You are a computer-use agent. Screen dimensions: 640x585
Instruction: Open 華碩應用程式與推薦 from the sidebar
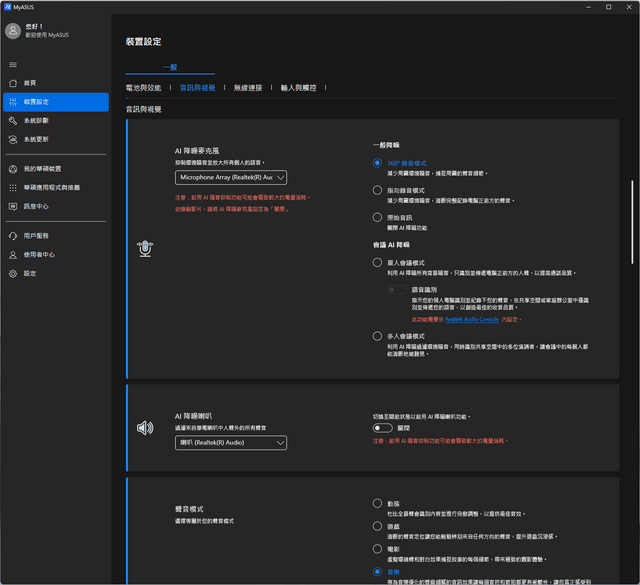tap(56, 188)
